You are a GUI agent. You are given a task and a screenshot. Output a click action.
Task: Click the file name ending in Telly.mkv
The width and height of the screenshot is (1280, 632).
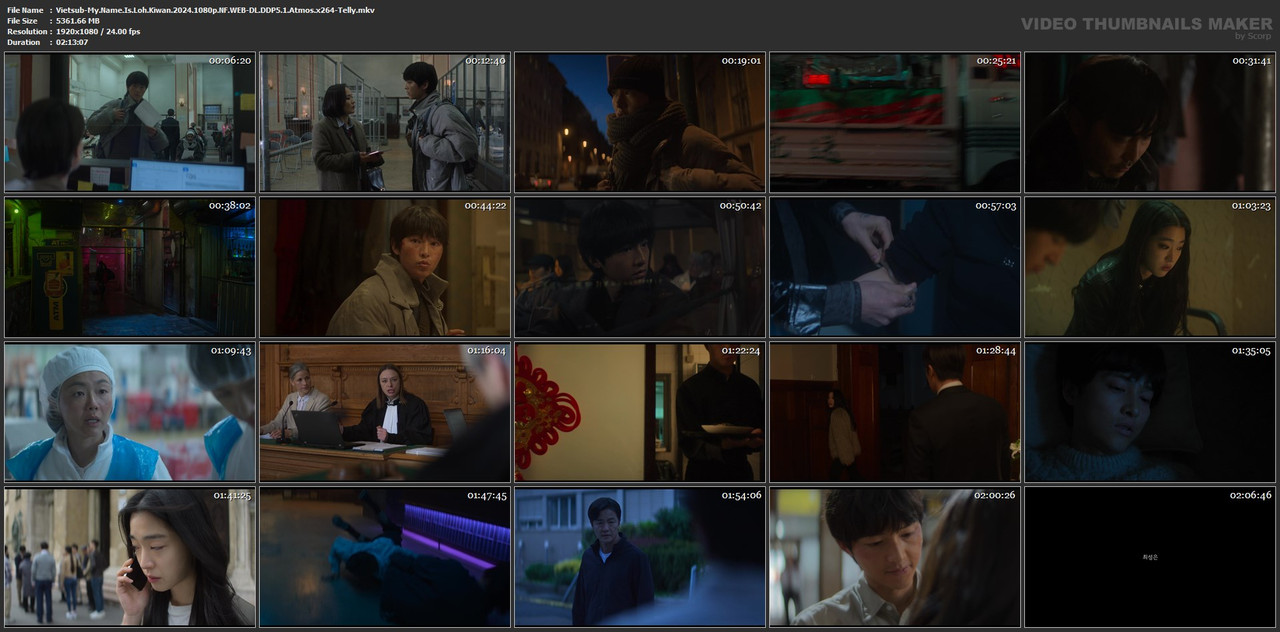[x=215, y=10]
